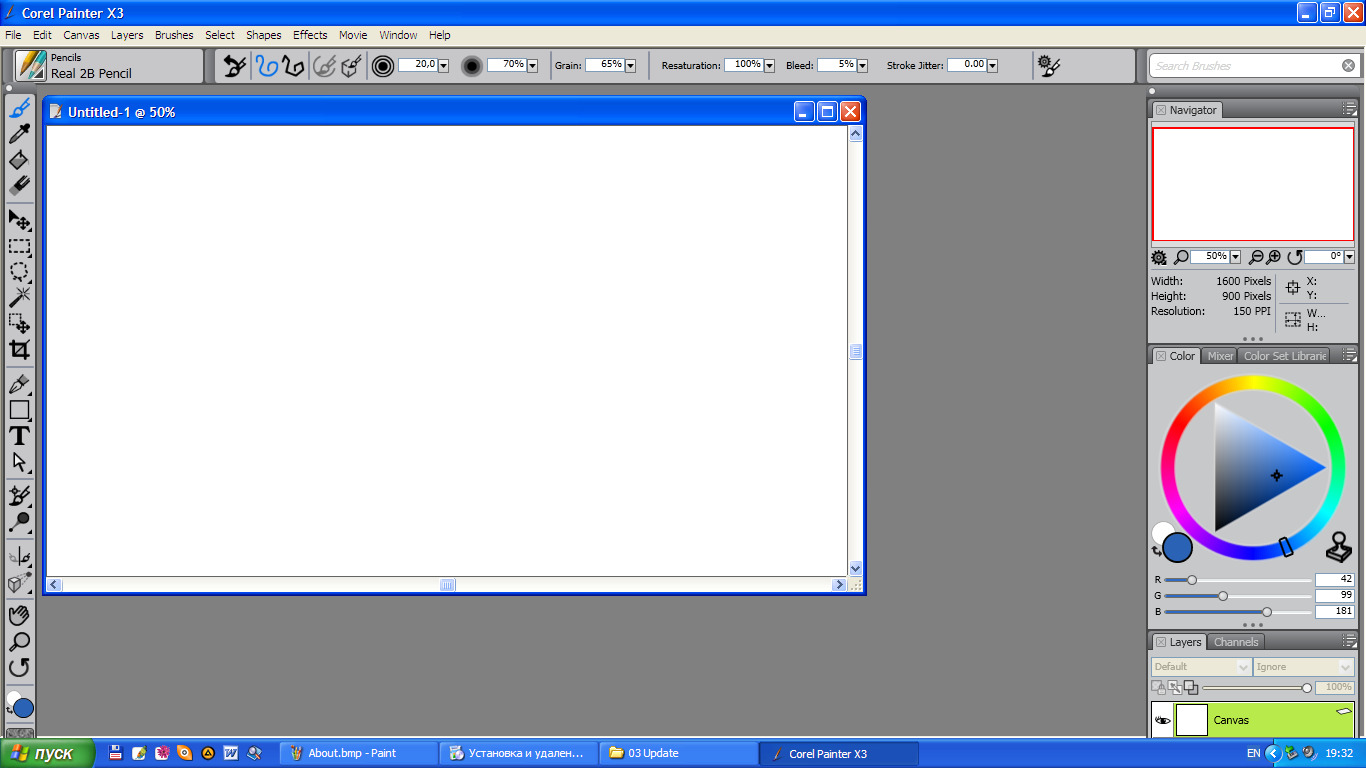Open the Effects menu

click(310, 35)
